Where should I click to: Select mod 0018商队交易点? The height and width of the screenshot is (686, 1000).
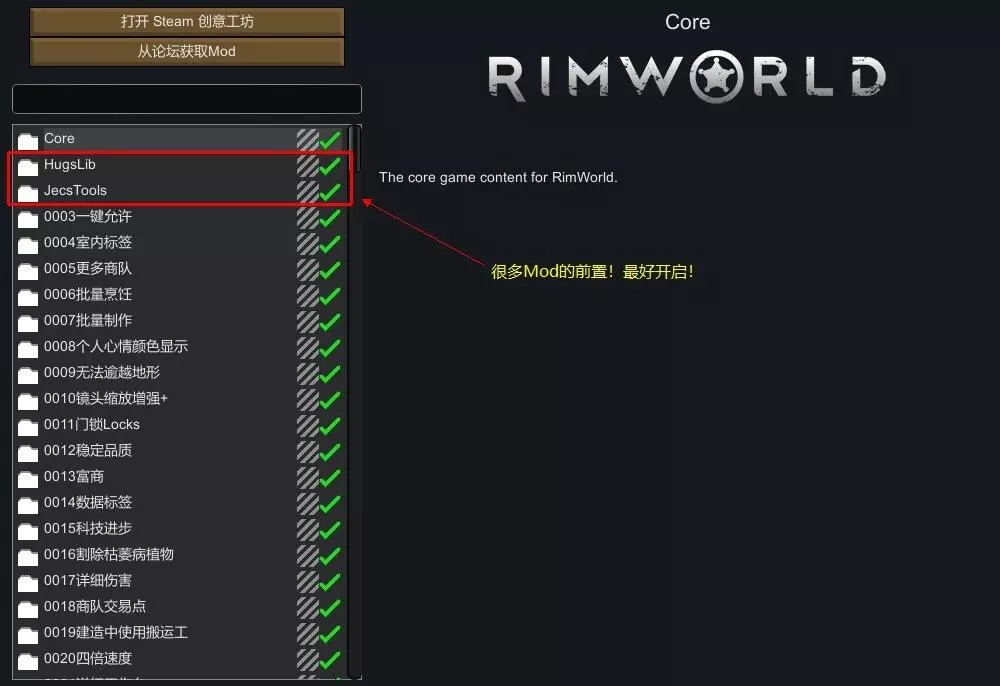[180, 608]
